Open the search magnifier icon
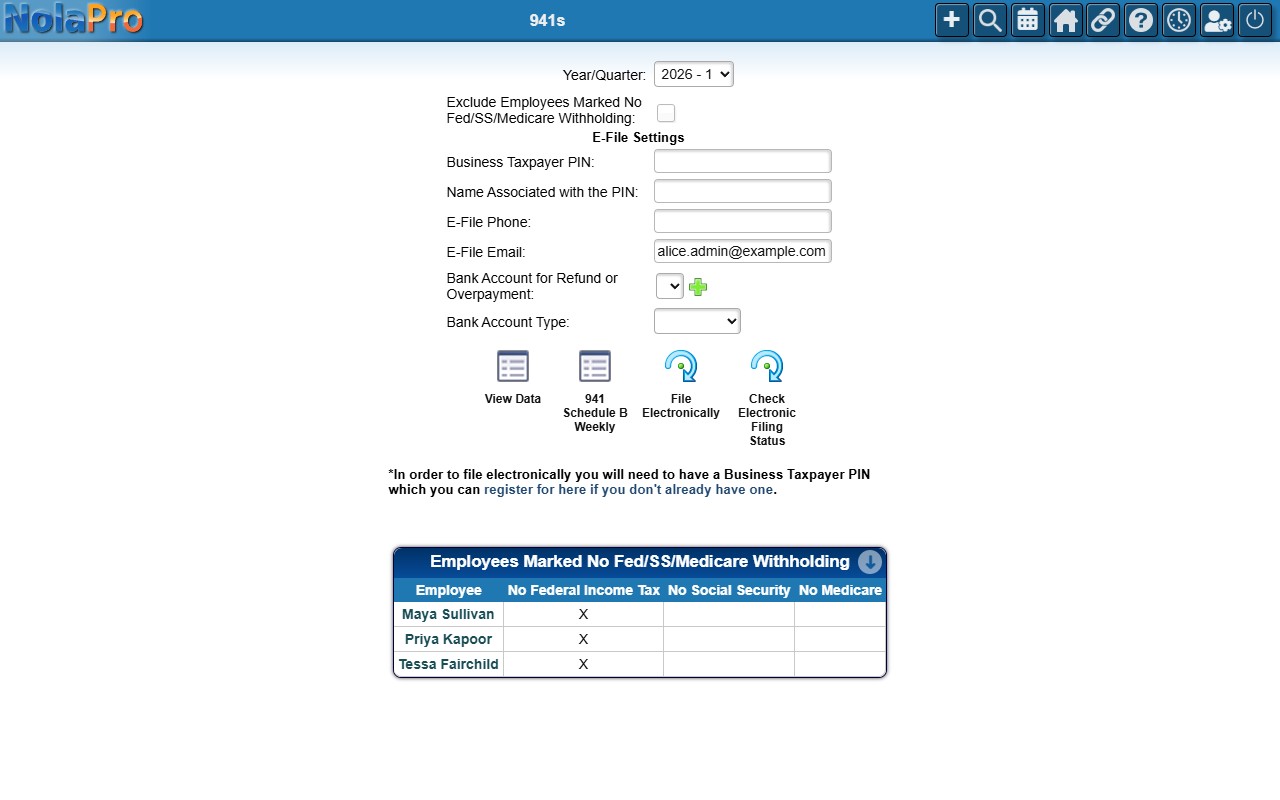The height and width of the screenshot is (800, 1280). (990, 20)
